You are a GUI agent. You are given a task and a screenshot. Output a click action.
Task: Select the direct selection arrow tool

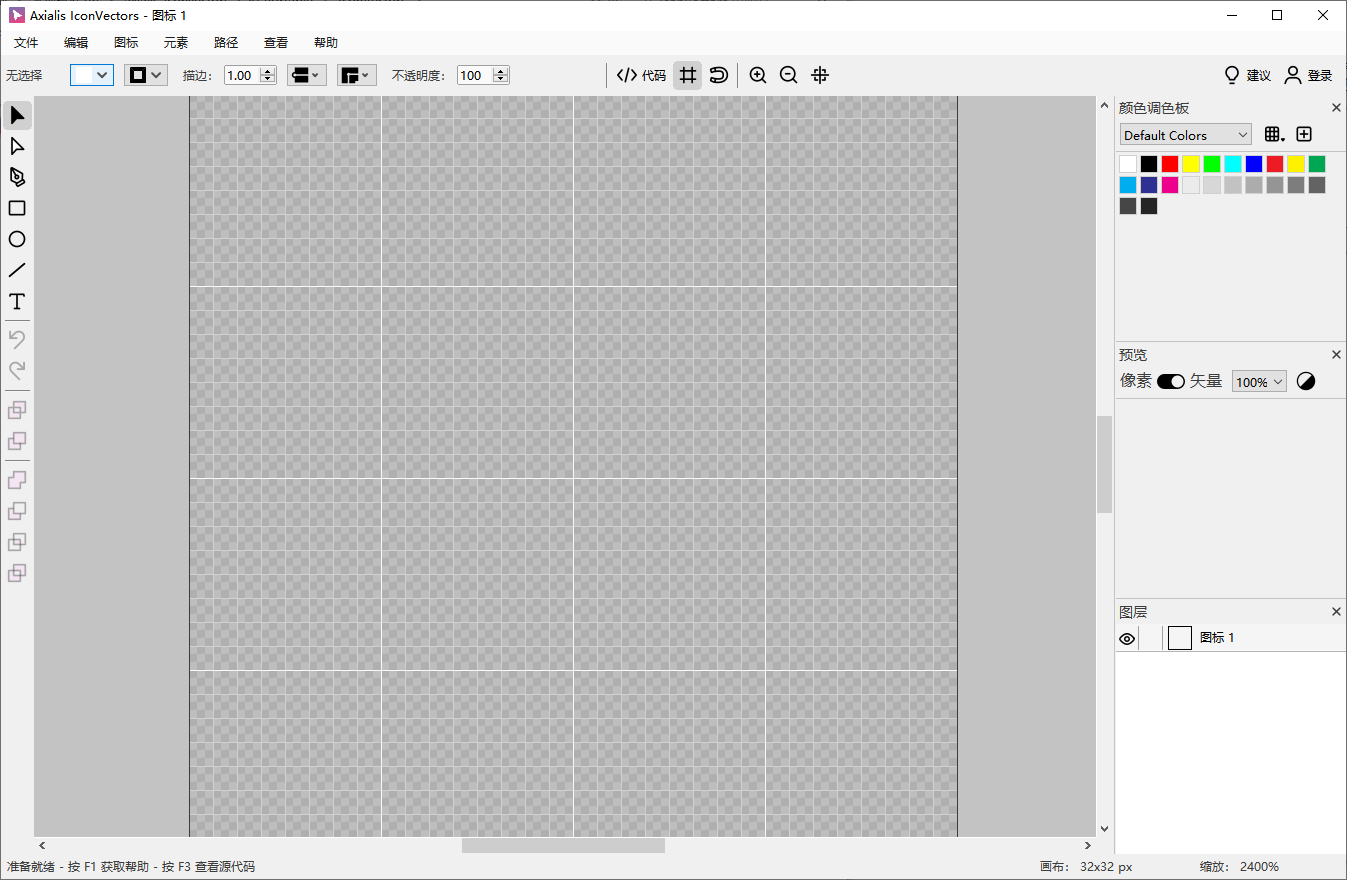pyautogui.click(x=17, y=147)
